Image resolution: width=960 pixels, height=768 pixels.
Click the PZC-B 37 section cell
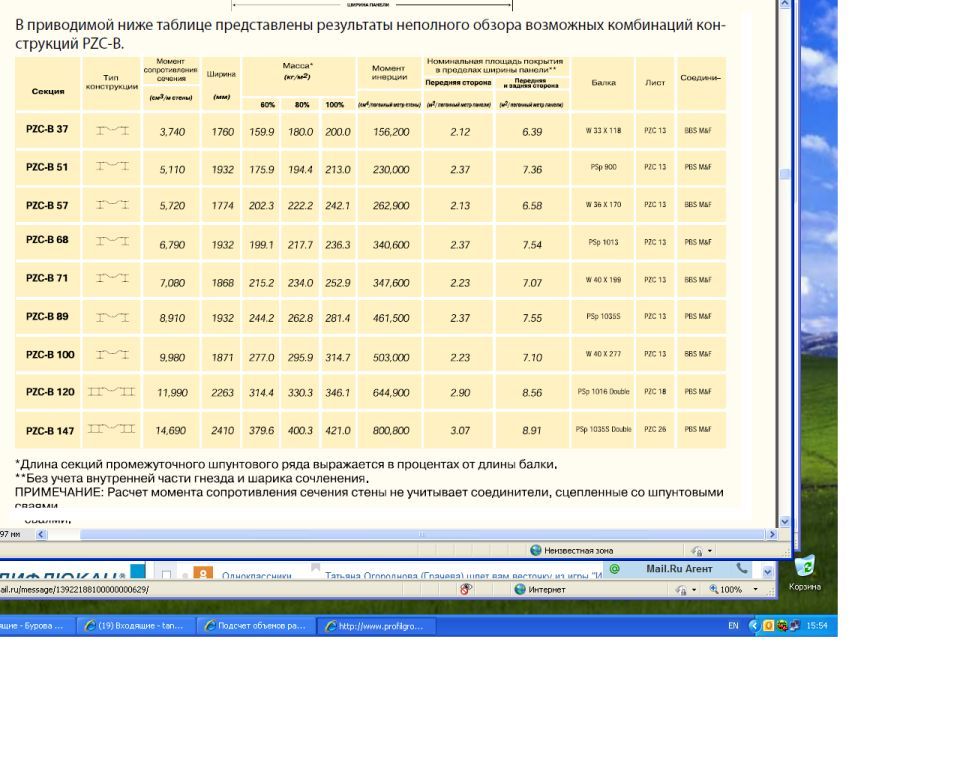pyautogui.click(x=47, y=129)
